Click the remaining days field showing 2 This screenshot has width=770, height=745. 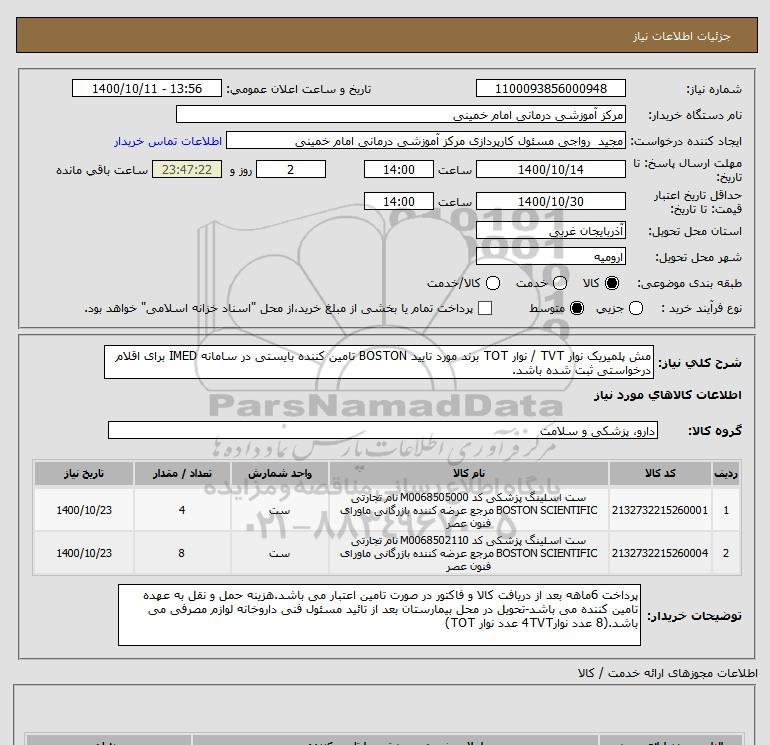click(x=291, y=169)
